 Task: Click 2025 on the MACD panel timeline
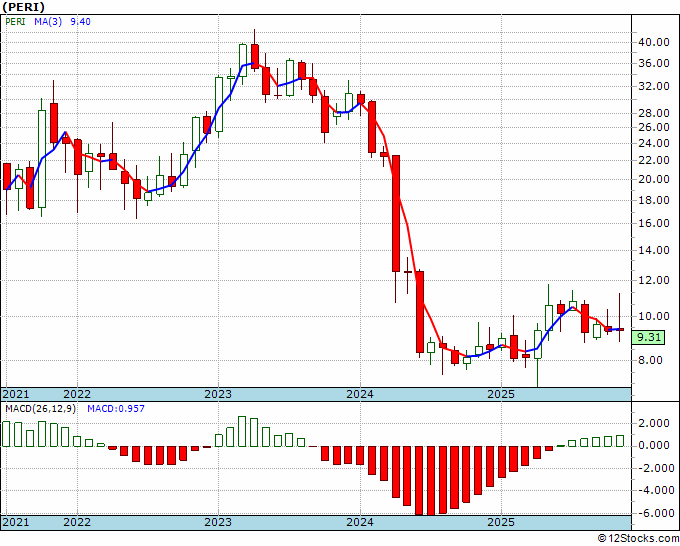(x=501, y=522)
